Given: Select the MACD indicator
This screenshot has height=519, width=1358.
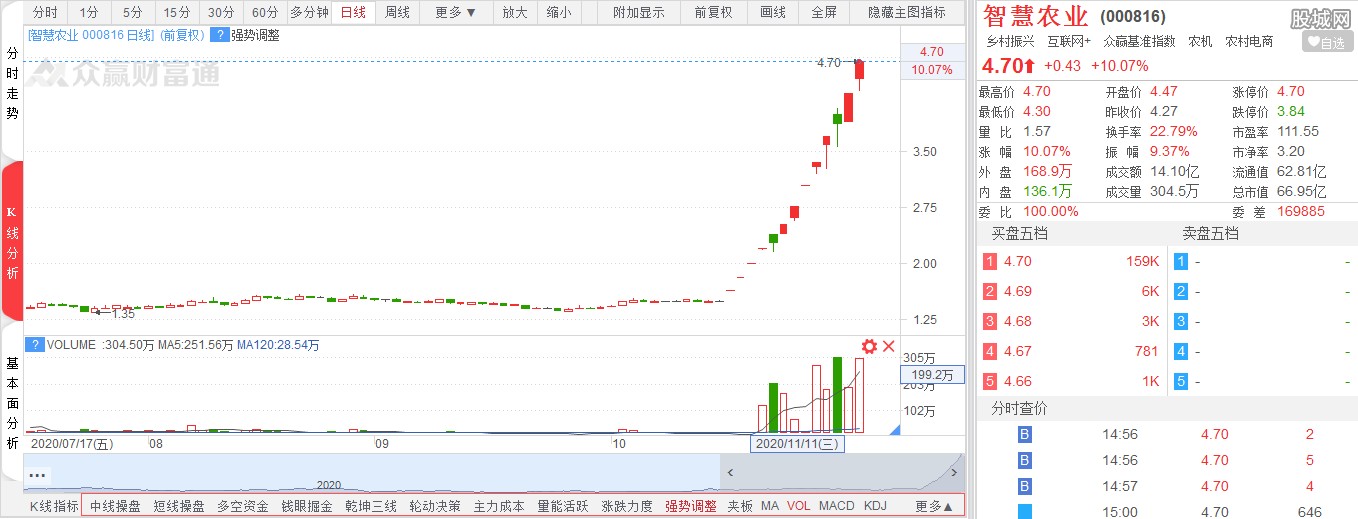Looking at the screenshot, I should coord(837,506).
